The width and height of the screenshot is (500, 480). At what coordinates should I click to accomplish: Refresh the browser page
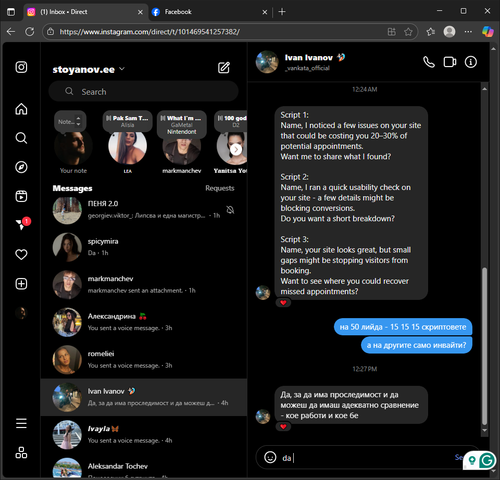pyautogui.click(x=30, y=32)
